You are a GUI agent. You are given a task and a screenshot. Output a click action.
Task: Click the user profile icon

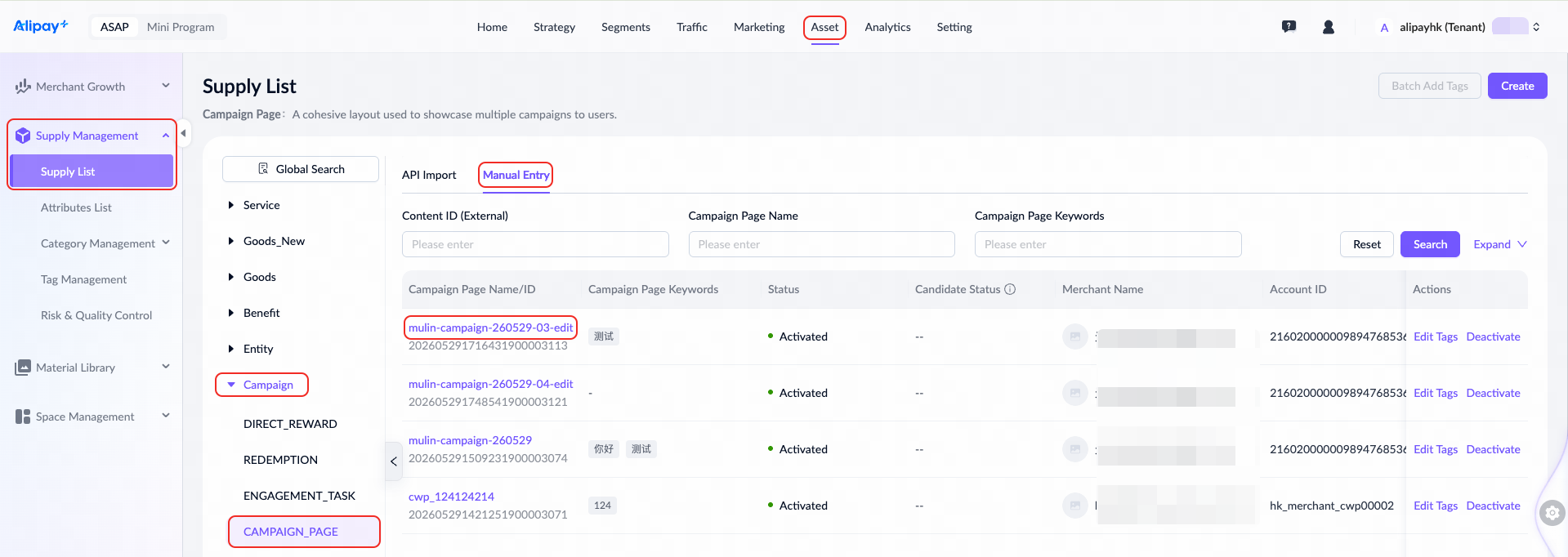(x=1329, y=27)
